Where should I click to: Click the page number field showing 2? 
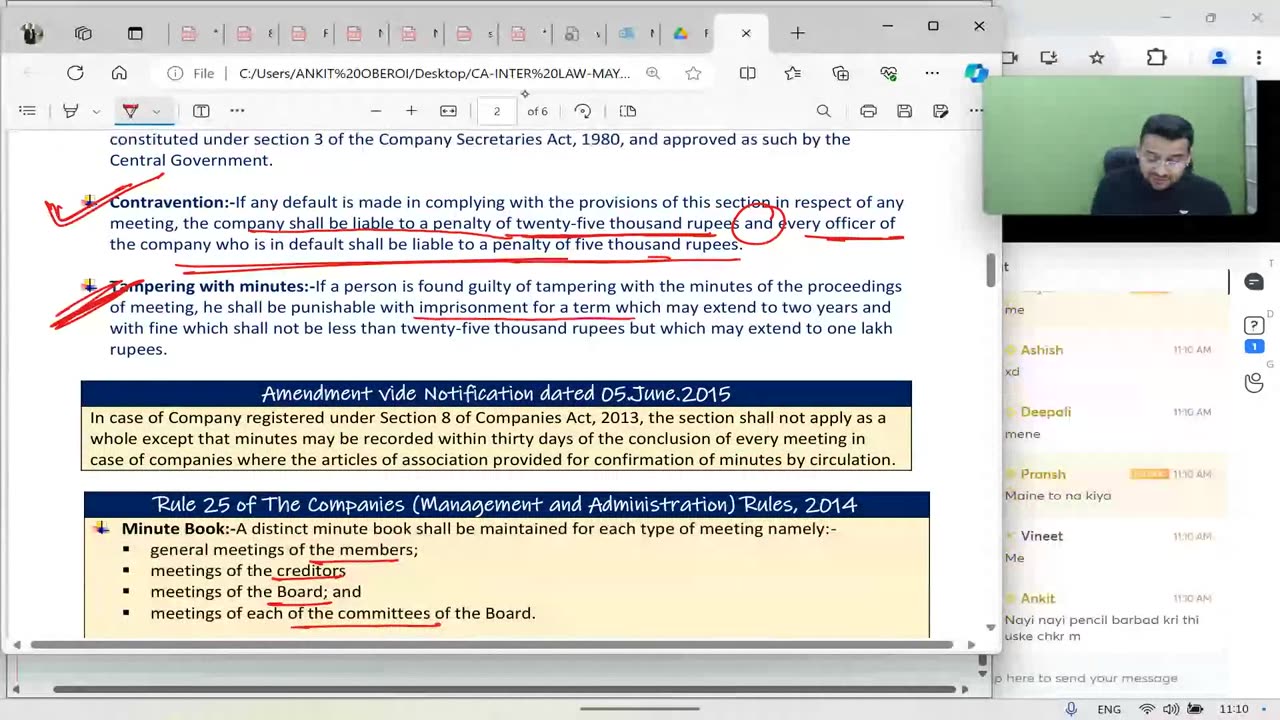pyautogui.click(x=497, y=111)
